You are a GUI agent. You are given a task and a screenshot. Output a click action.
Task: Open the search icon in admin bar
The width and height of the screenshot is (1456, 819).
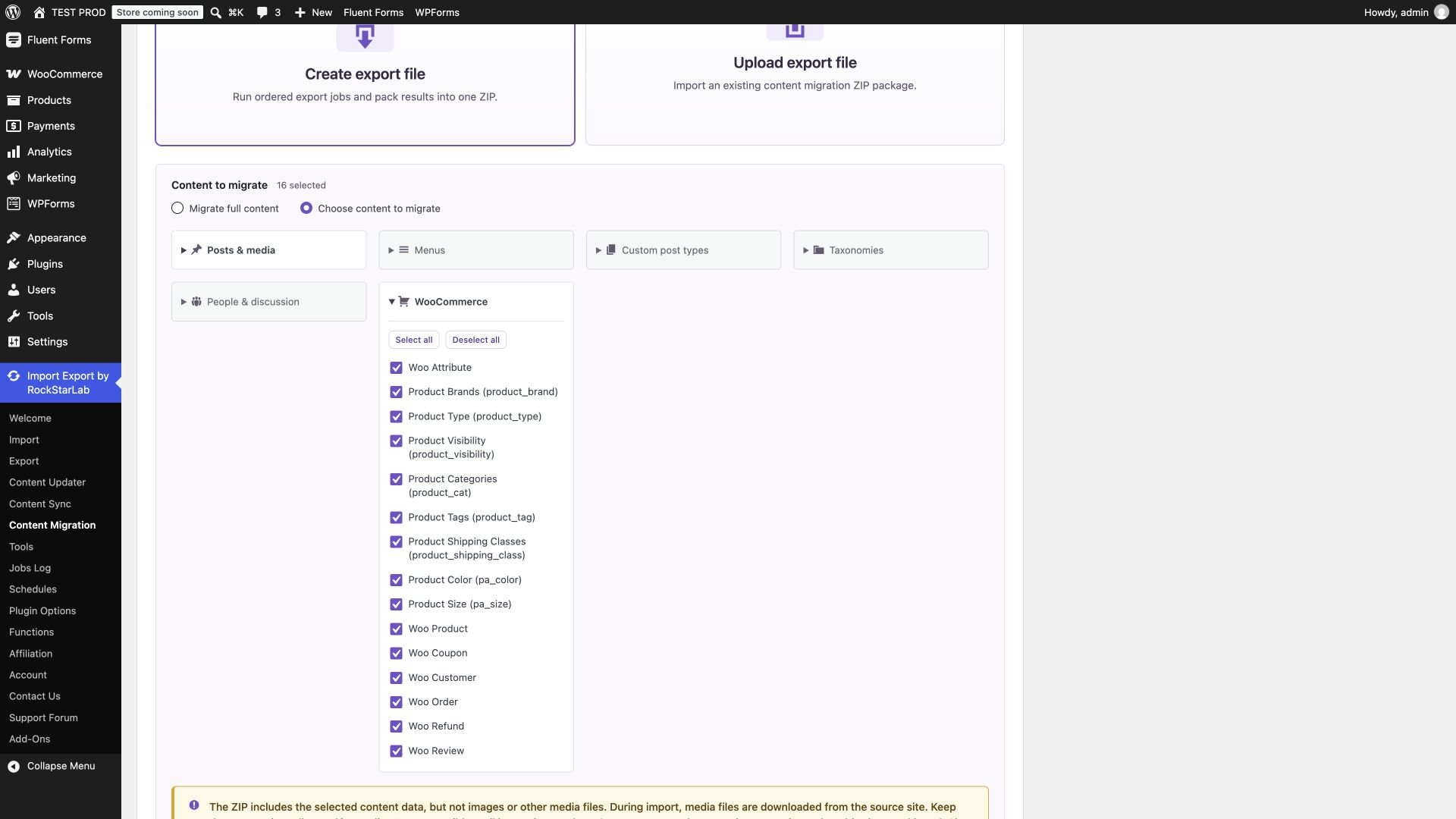tap(216, 12)
